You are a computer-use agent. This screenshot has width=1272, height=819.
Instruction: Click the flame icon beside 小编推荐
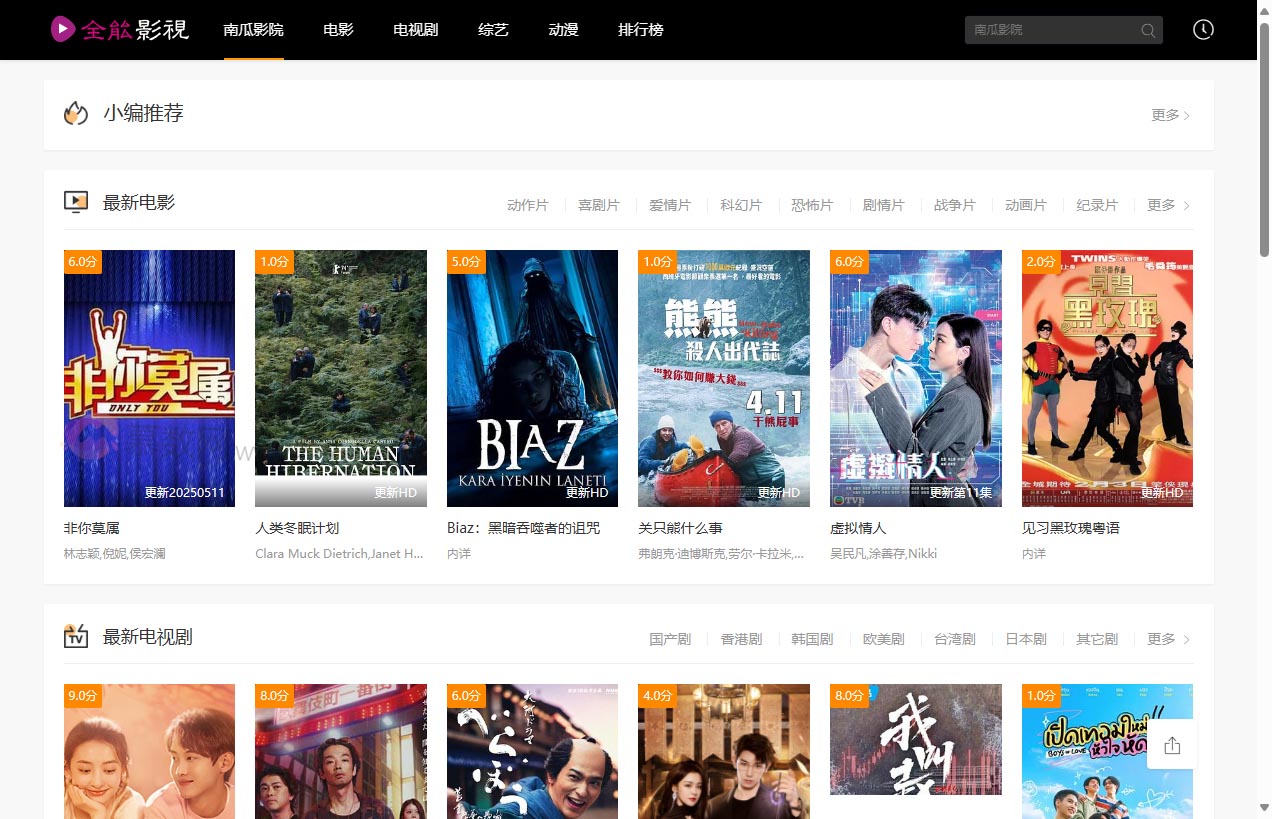76,114
